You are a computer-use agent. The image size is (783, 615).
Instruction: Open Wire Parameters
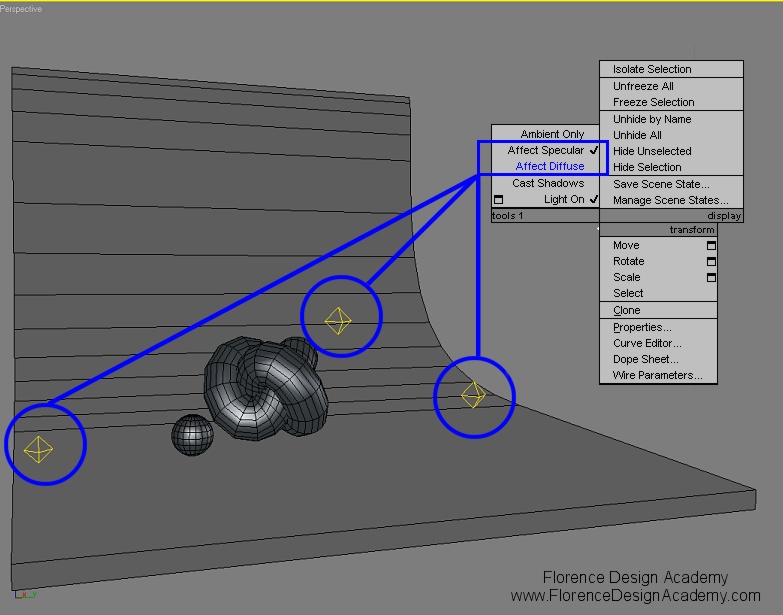tap(658, 375)
